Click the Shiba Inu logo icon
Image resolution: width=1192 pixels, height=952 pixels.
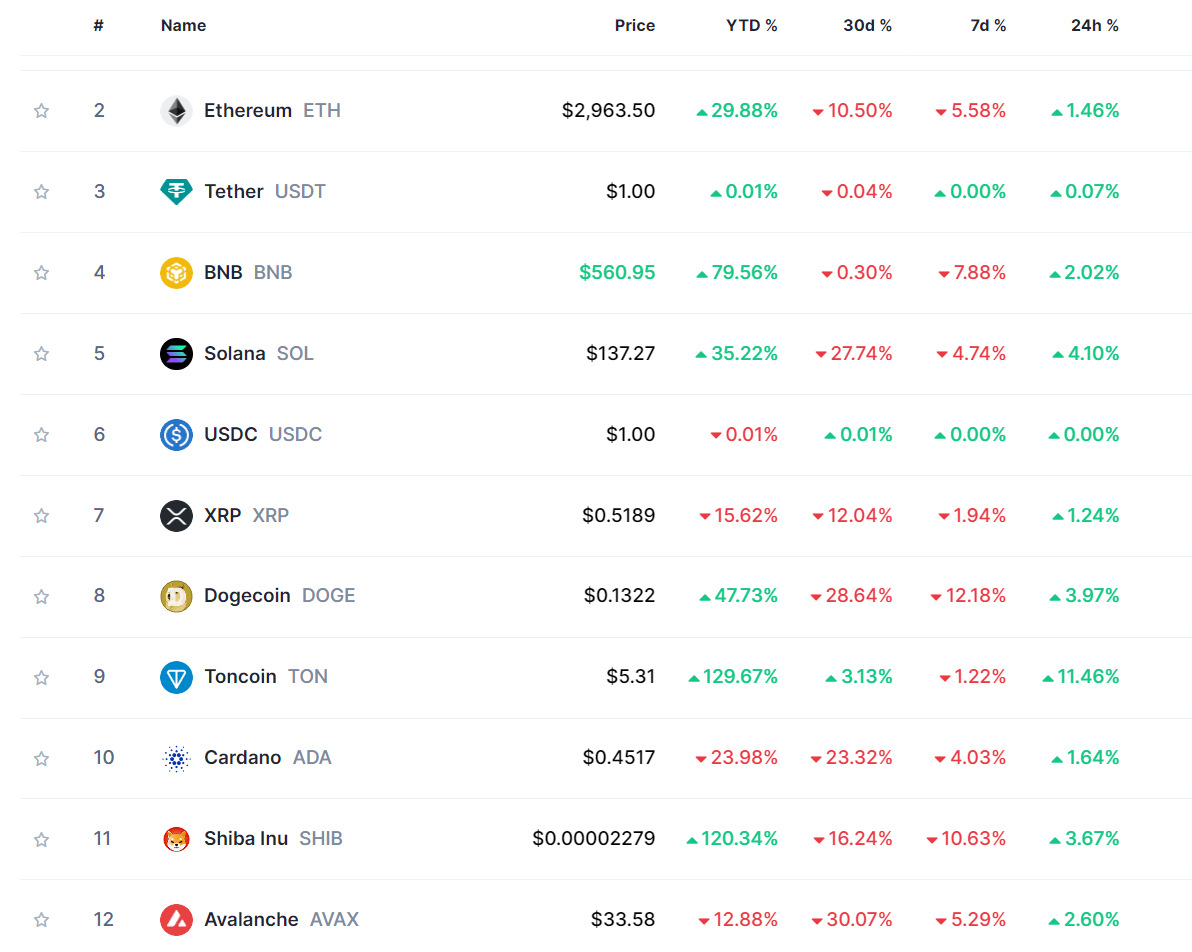point(177,839)
